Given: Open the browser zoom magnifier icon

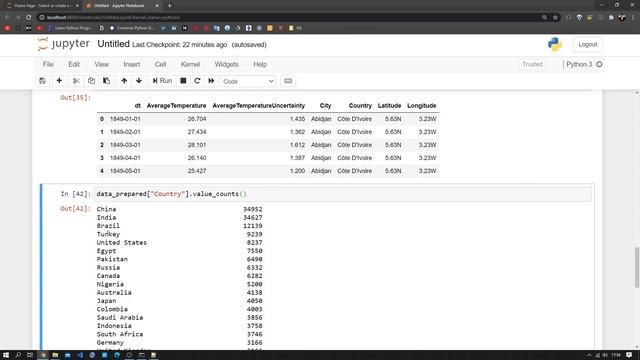Looking at the screenshot, I should (x=544, y=18).
